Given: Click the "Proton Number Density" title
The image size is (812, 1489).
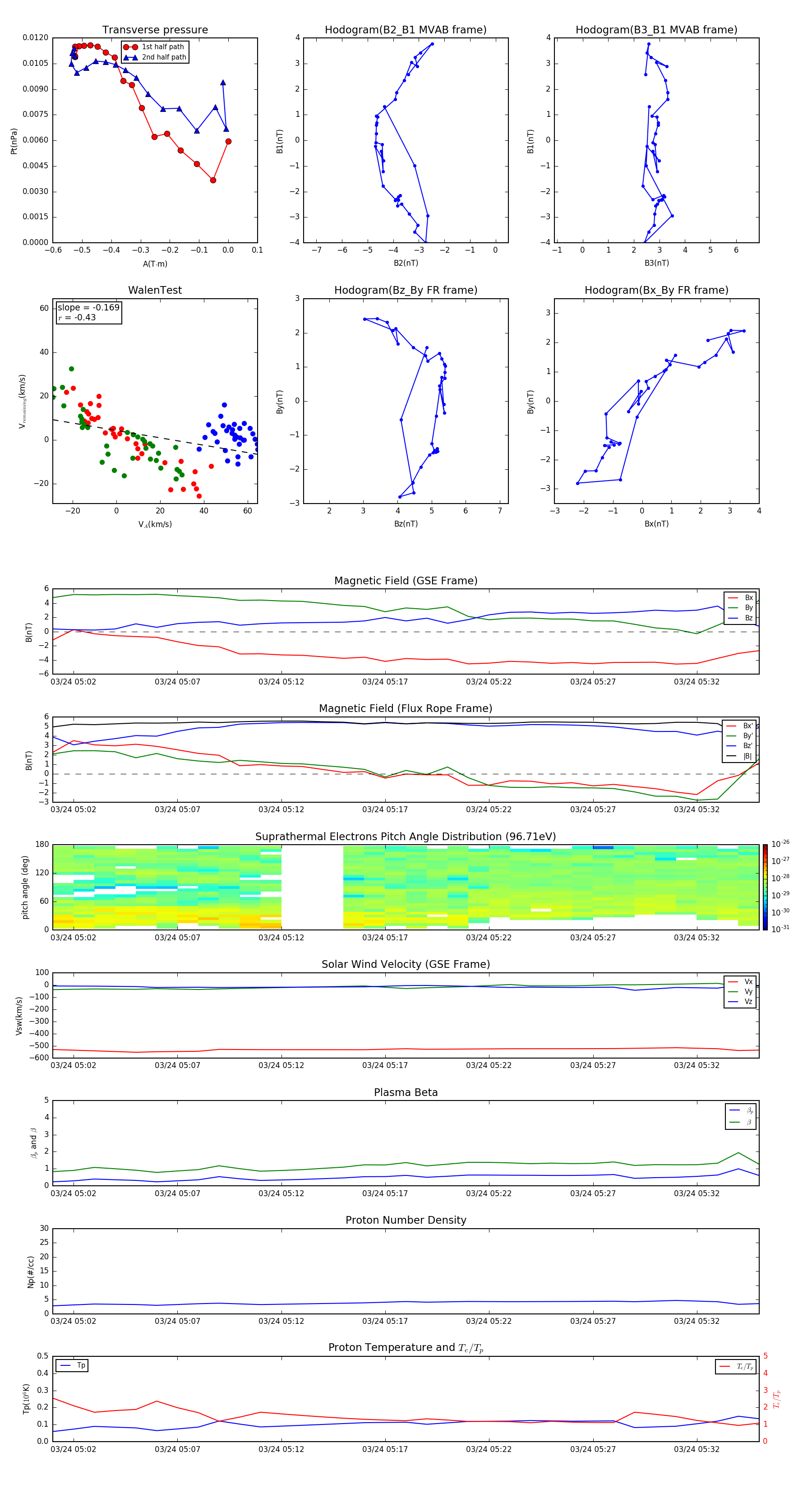Looking at the screenshot, I should click(x=406, y=1220).
